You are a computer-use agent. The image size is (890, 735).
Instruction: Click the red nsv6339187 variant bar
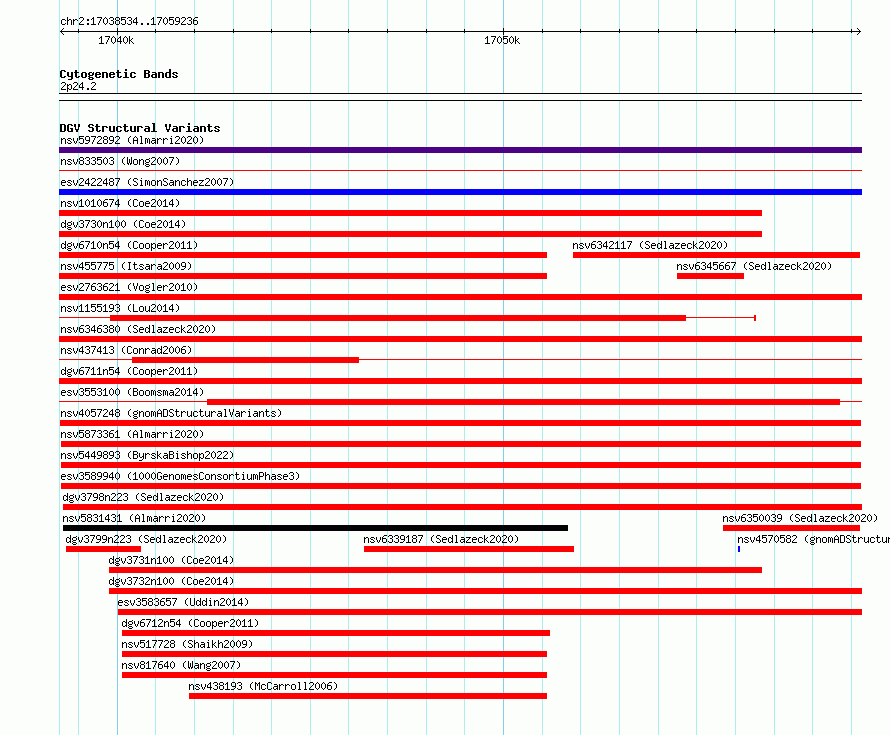(469, 549)
